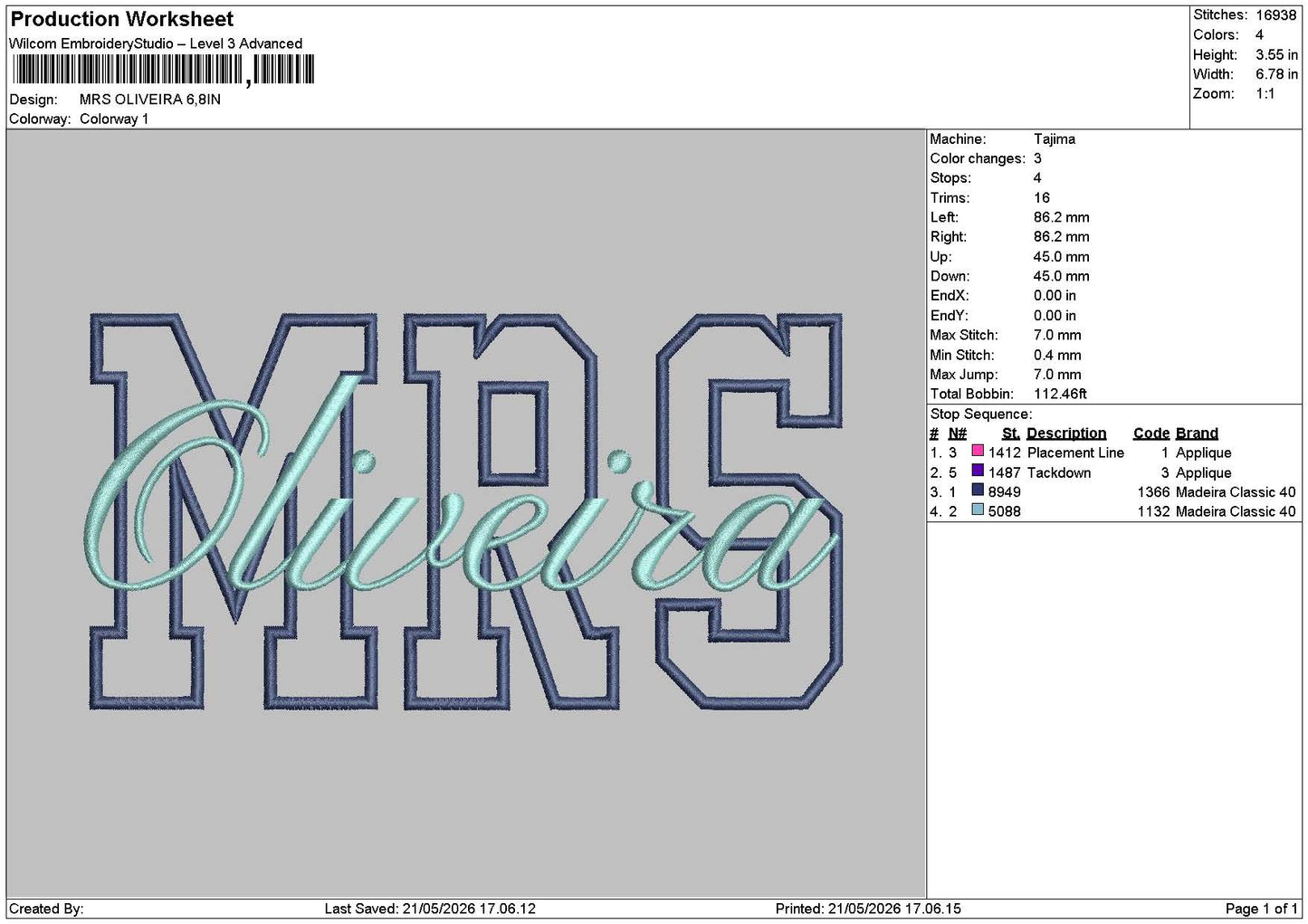The image size is (1308, 924).
Task: Click the Height value '3.55 in'
Action: pos(1276,55)
